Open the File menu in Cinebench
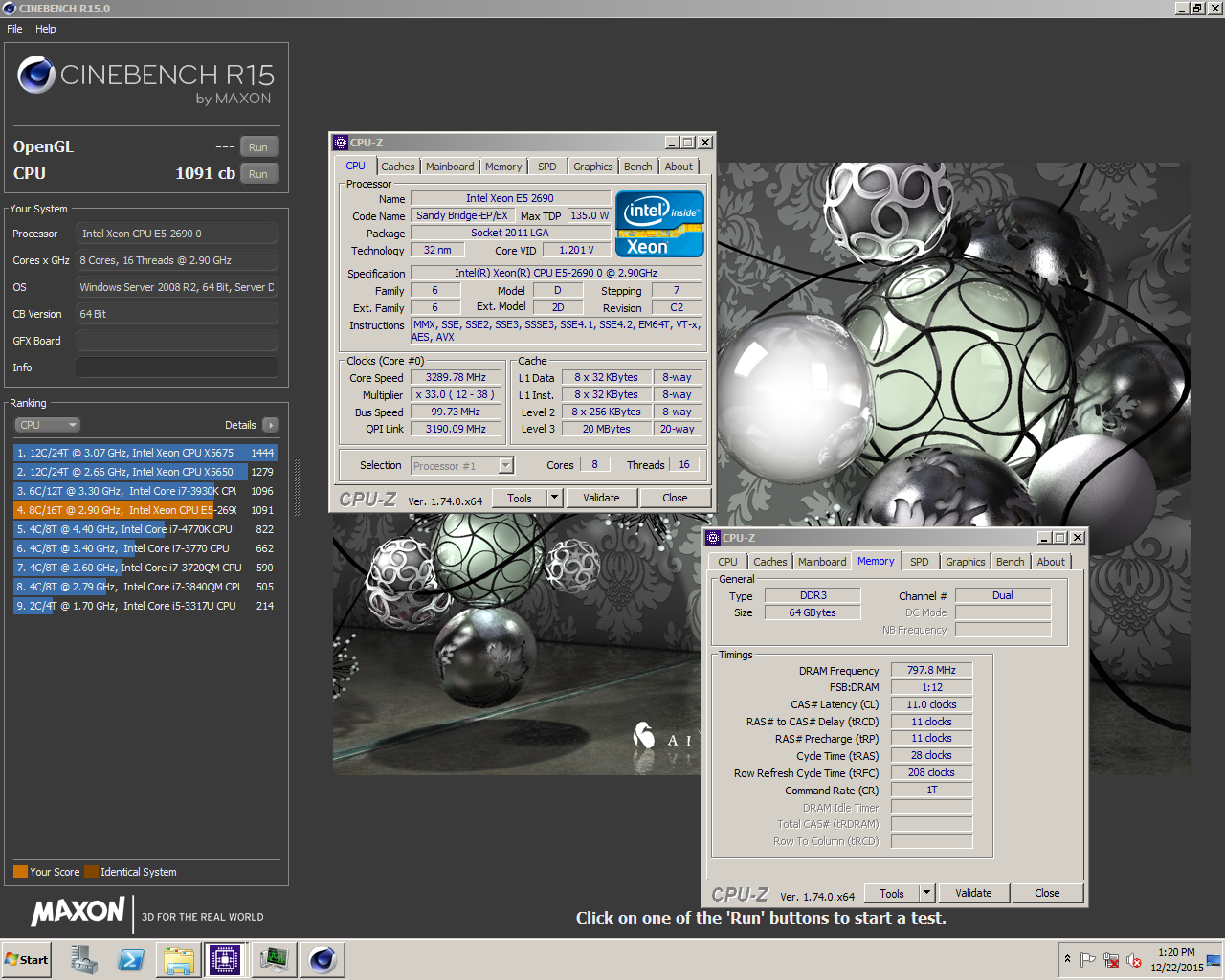The height and width of the screenshot is (980, 1225). tap(14, 29)
